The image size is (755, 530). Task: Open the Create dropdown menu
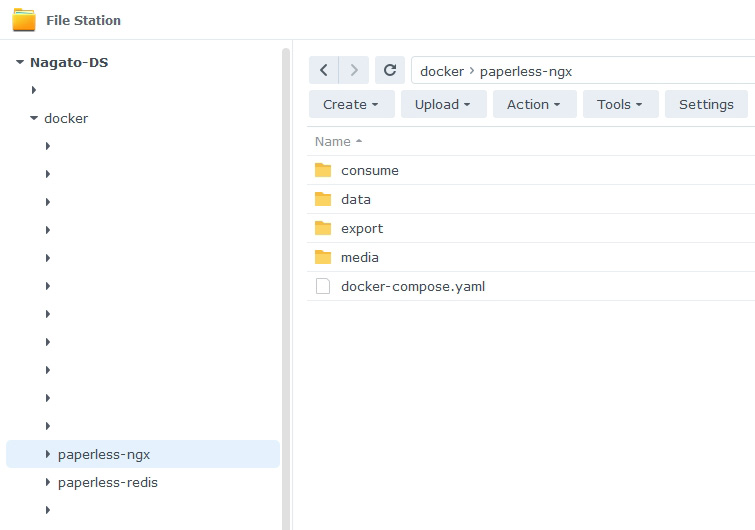(x=351, y=104)
